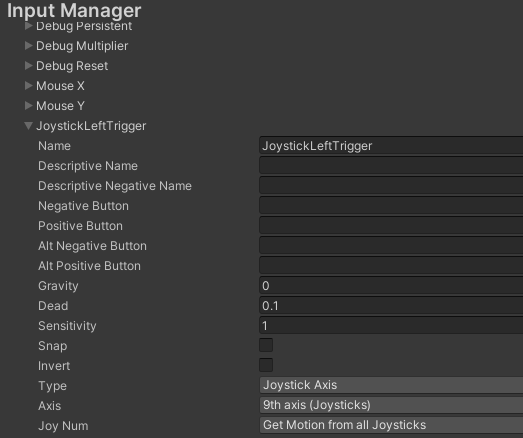Select the Debug Reset row label
The height and width of the screenshot is (438, 523).
click(x=72, y=66)
